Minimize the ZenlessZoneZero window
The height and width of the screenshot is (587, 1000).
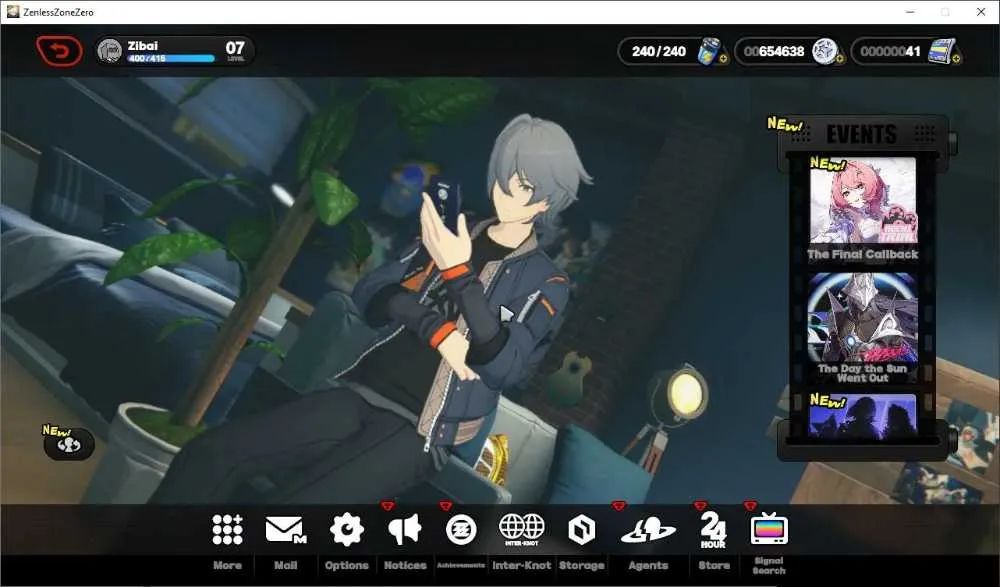point(911,12)
